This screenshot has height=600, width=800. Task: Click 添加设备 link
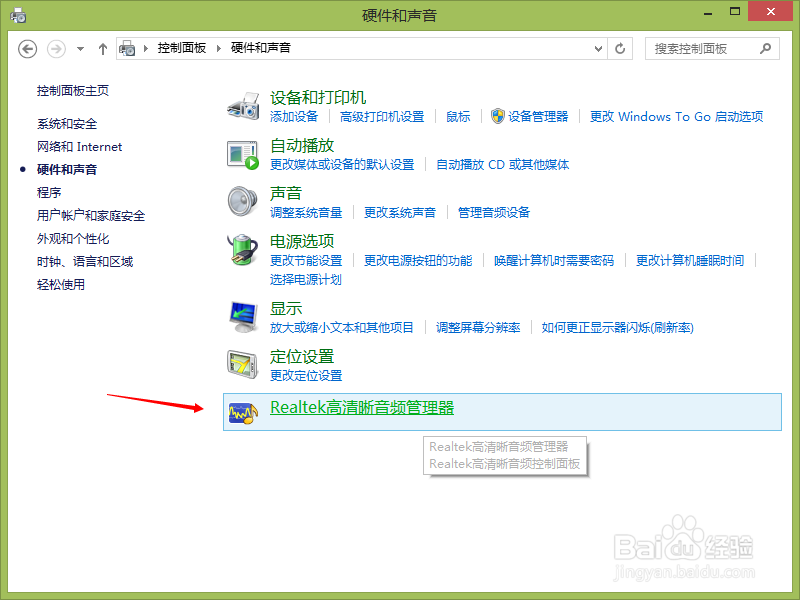tap(294, 116)
